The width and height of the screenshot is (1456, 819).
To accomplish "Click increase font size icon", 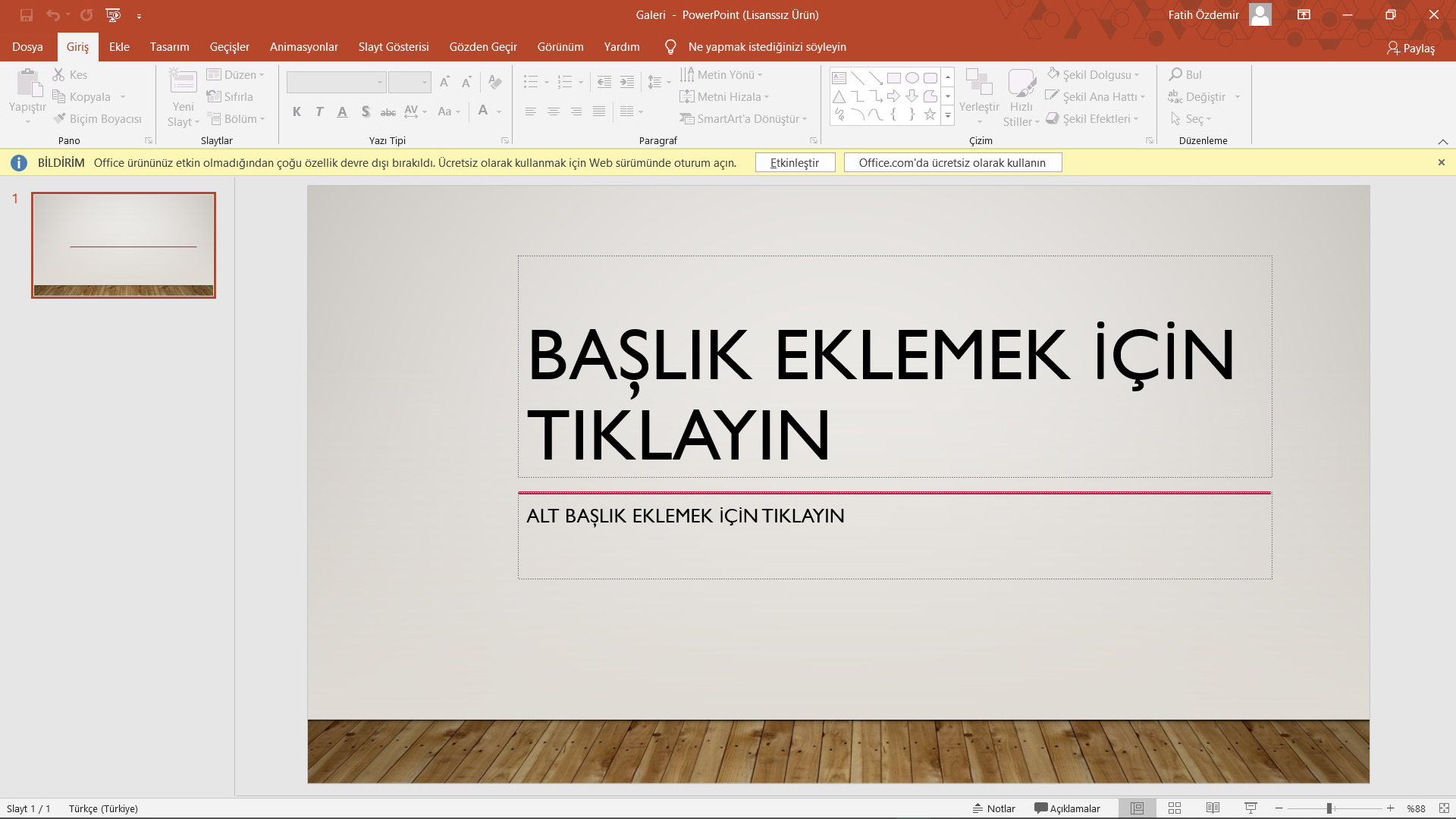I will tap(444, 82).
